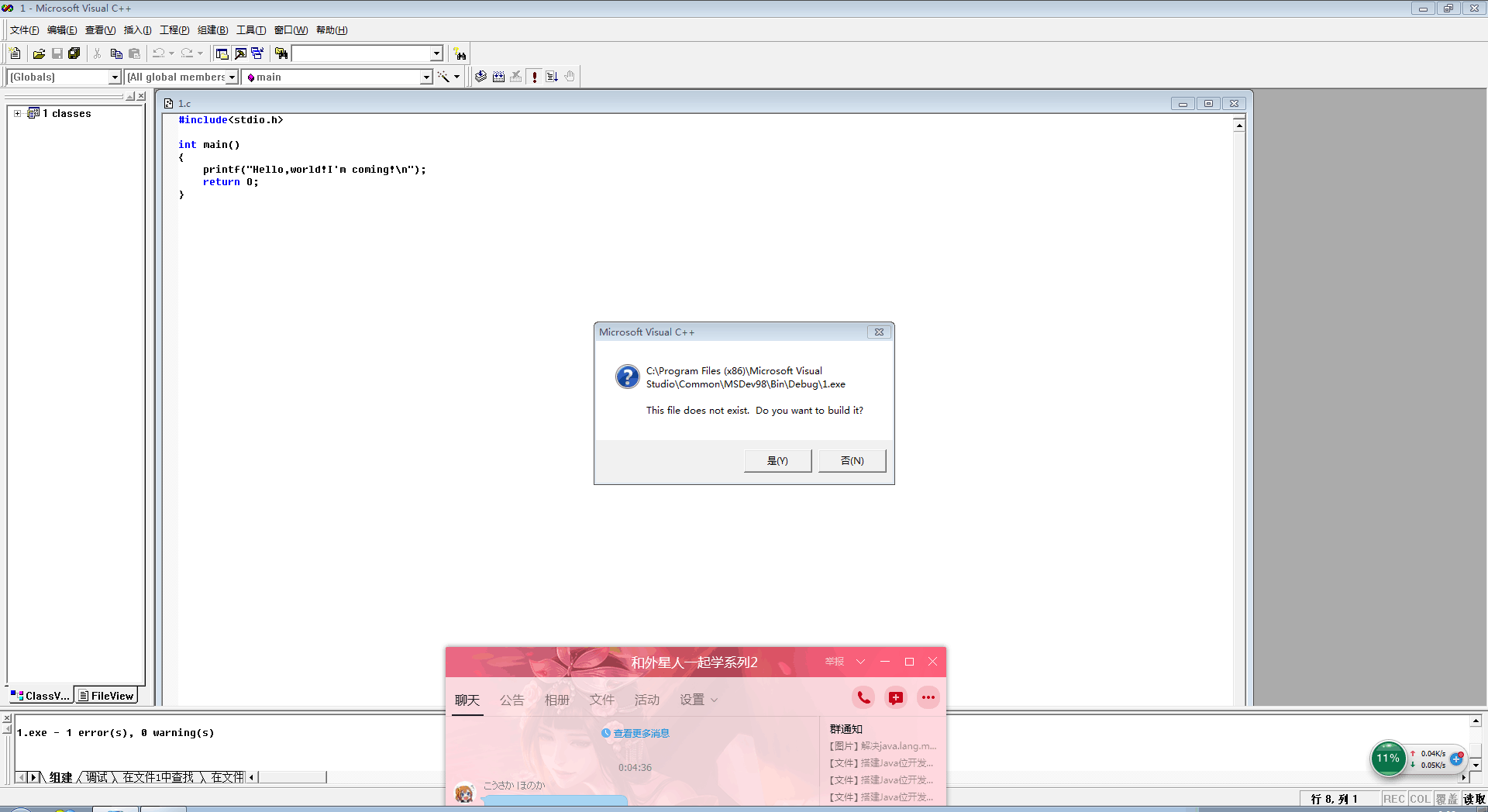1488x812 pixels.
Task: Open the All global members filter dropdown
Action: [x=231, y=77]
